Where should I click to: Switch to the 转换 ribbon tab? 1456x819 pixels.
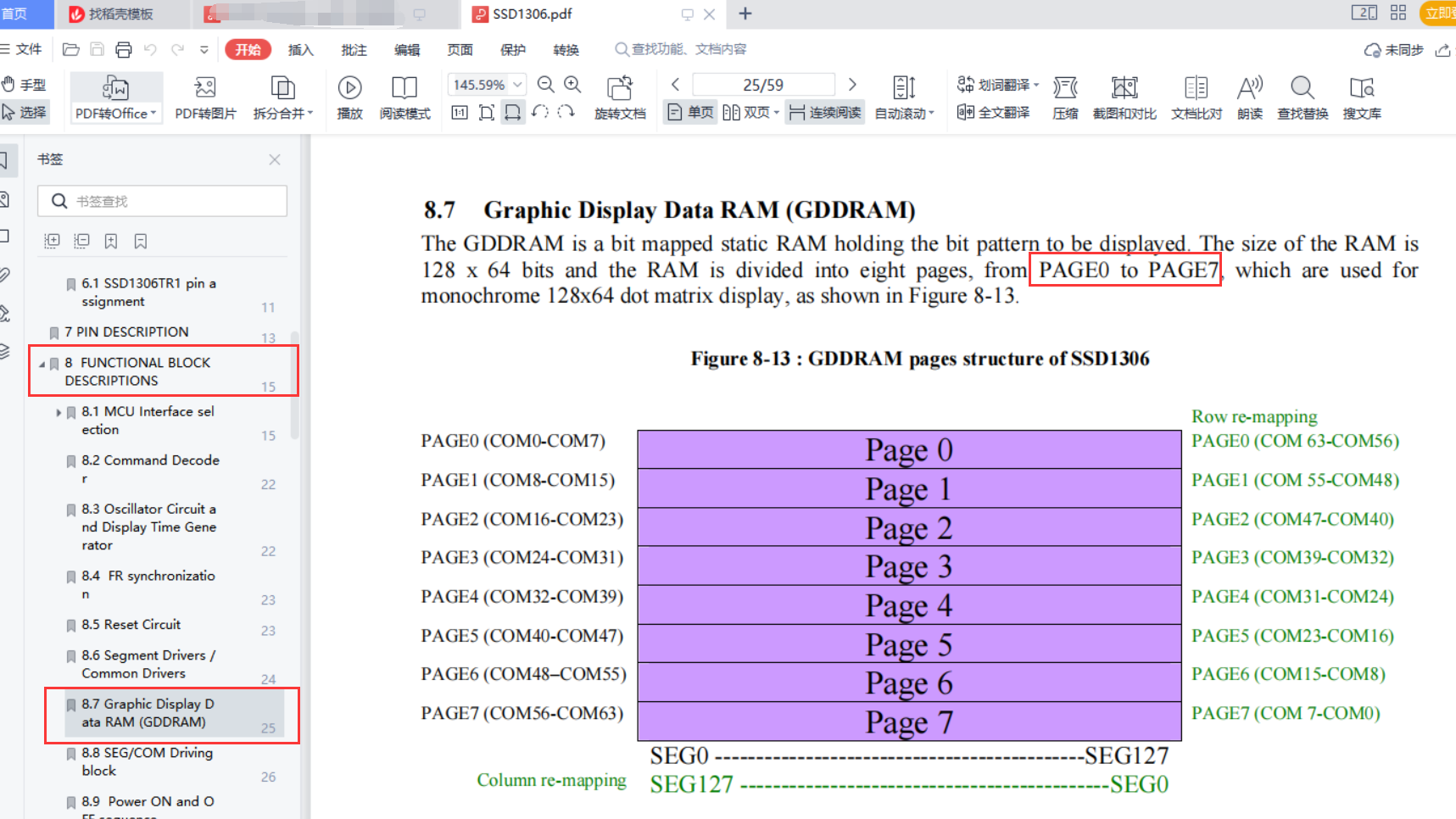[x=566, y=50]
